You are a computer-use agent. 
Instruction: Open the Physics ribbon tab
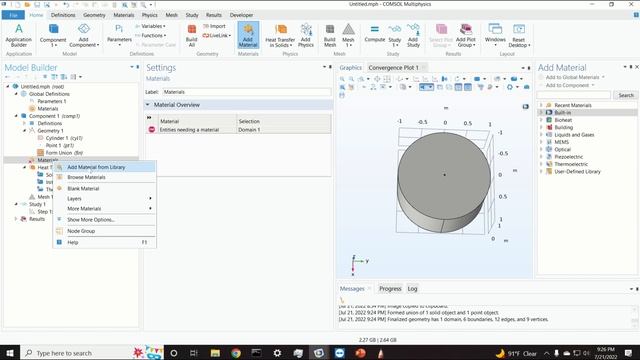(149, 15)
